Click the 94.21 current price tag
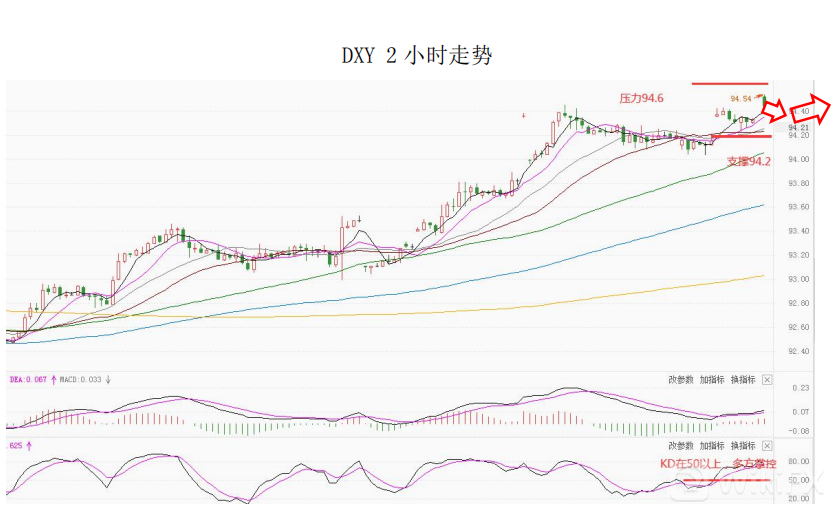Viewport: 835px width, 517px height. 798,127
